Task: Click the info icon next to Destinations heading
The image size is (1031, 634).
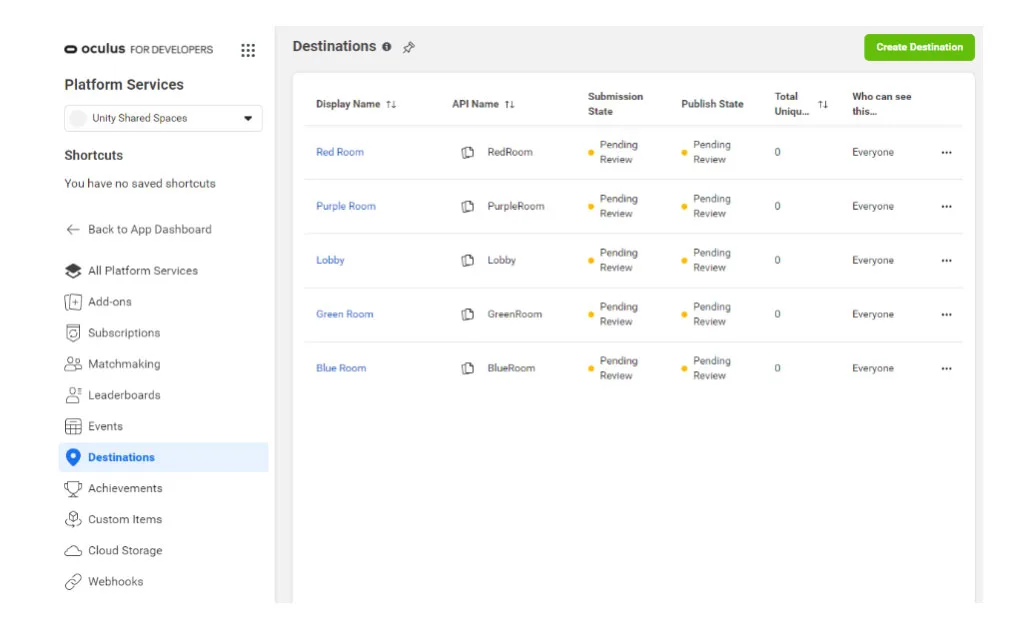Action: click(x=387, y=47)
